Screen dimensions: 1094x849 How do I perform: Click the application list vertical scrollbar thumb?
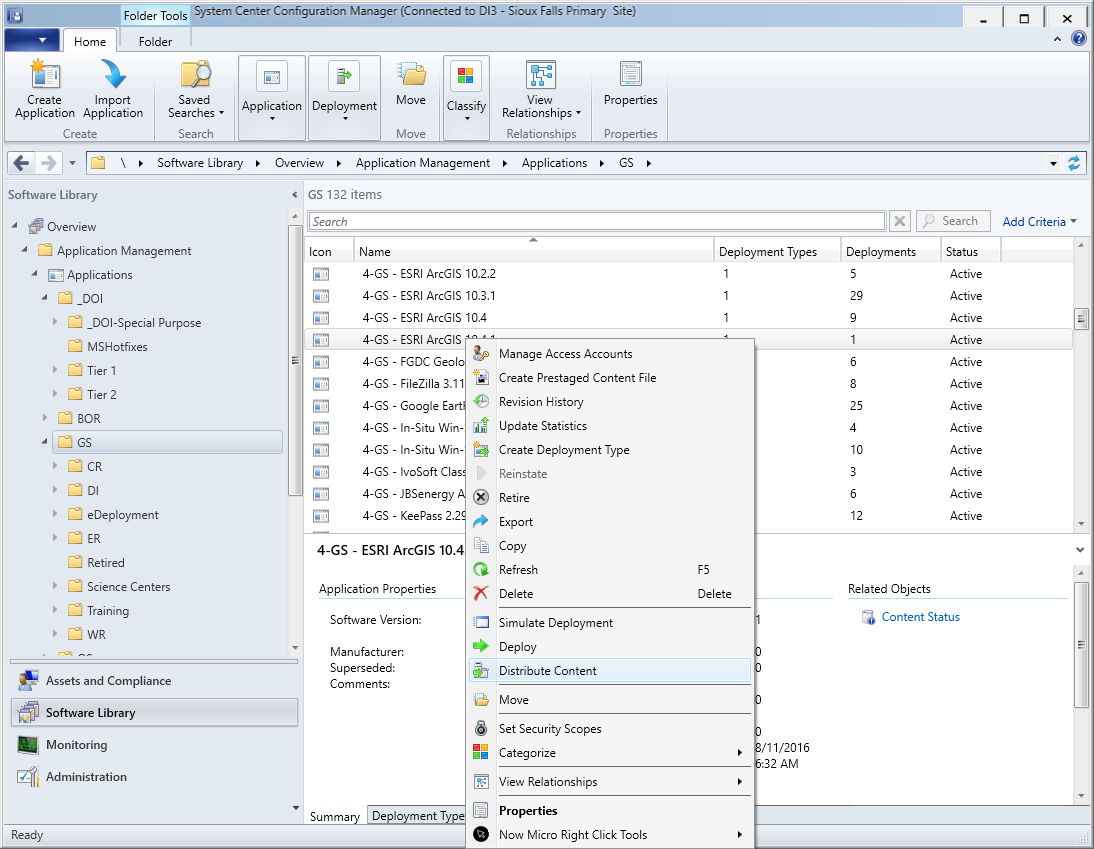(x=1081, y=319)
